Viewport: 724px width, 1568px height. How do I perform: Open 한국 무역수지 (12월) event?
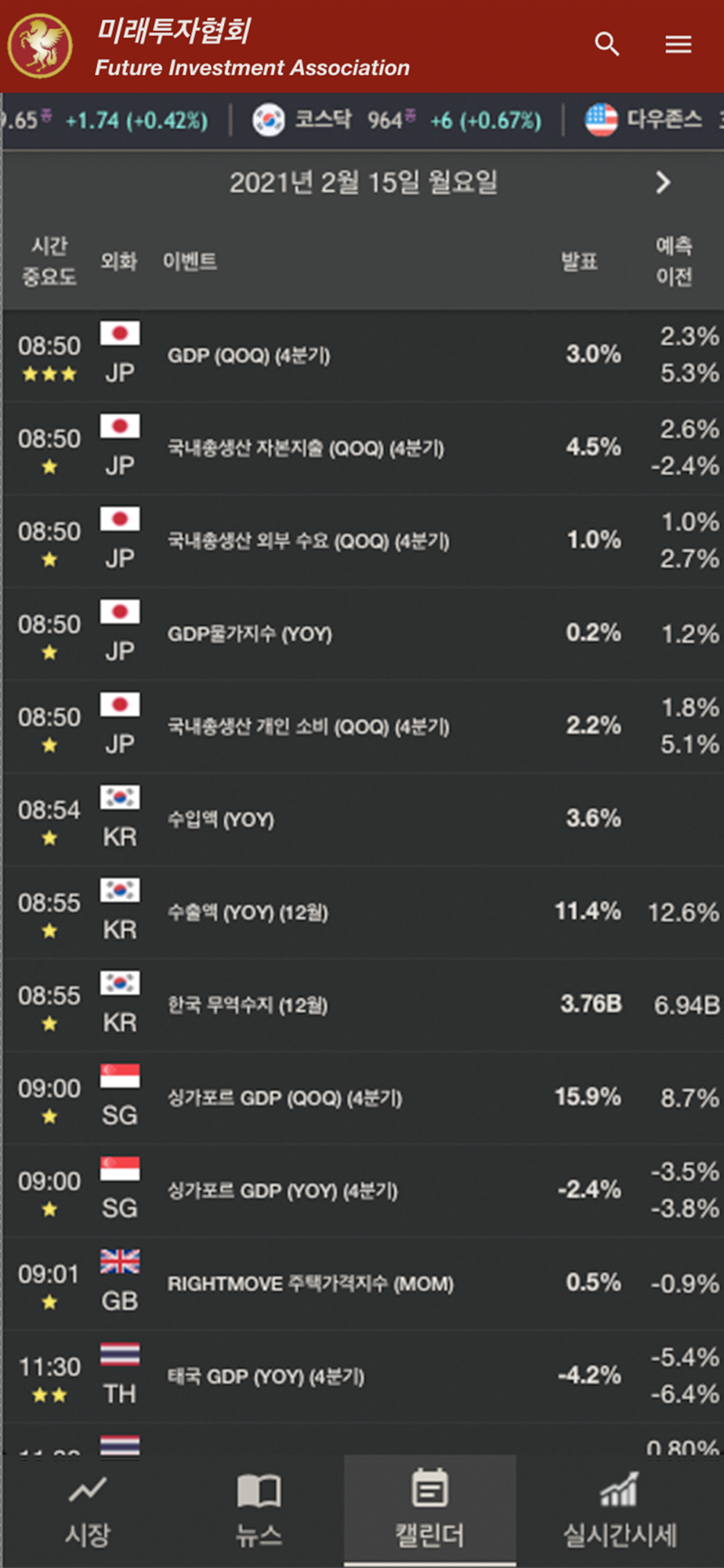coord(362,1005)
